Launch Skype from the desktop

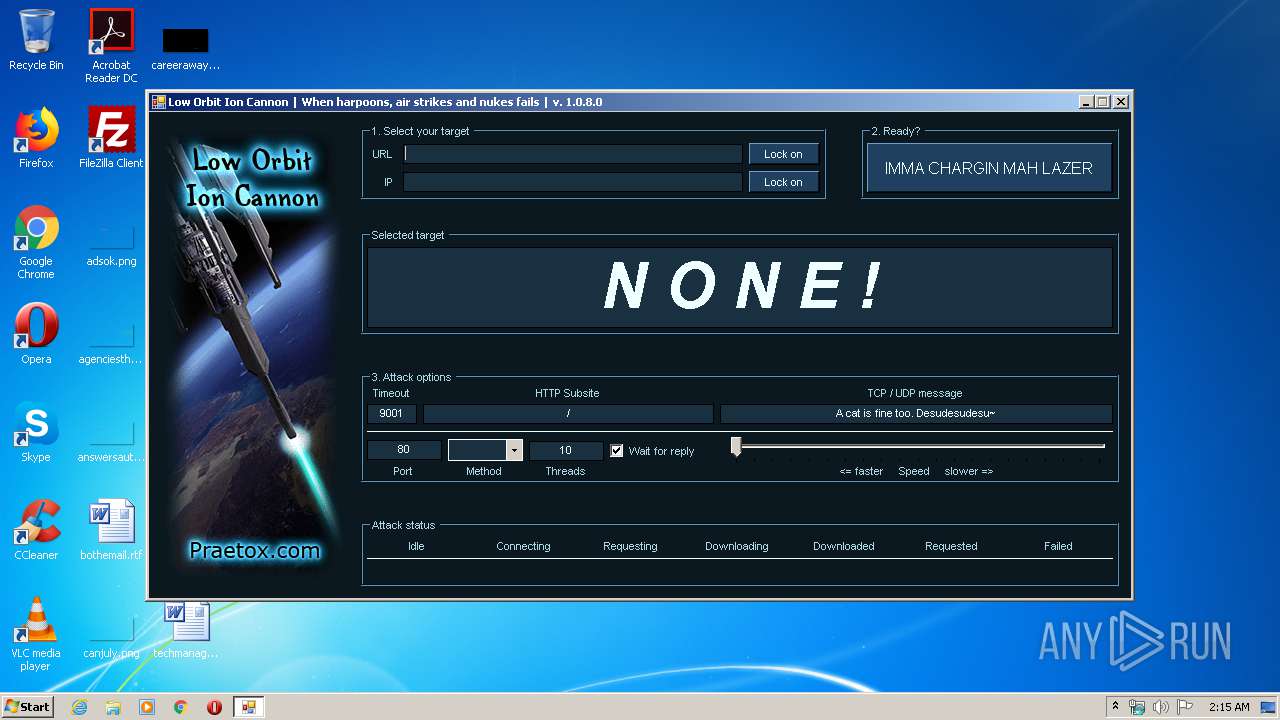pos(36,432)
